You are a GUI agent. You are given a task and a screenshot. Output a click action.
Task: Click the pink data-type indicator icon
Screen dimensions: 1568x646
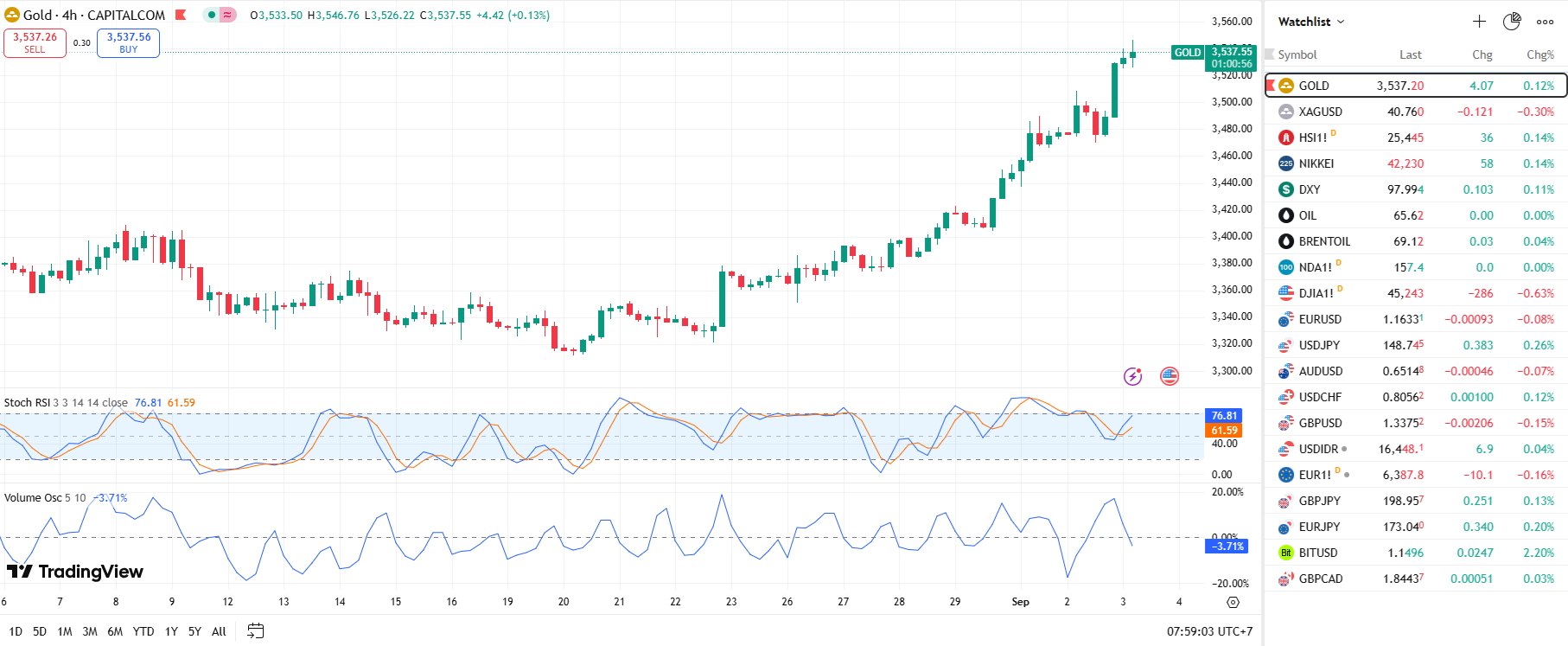[227, 15]
